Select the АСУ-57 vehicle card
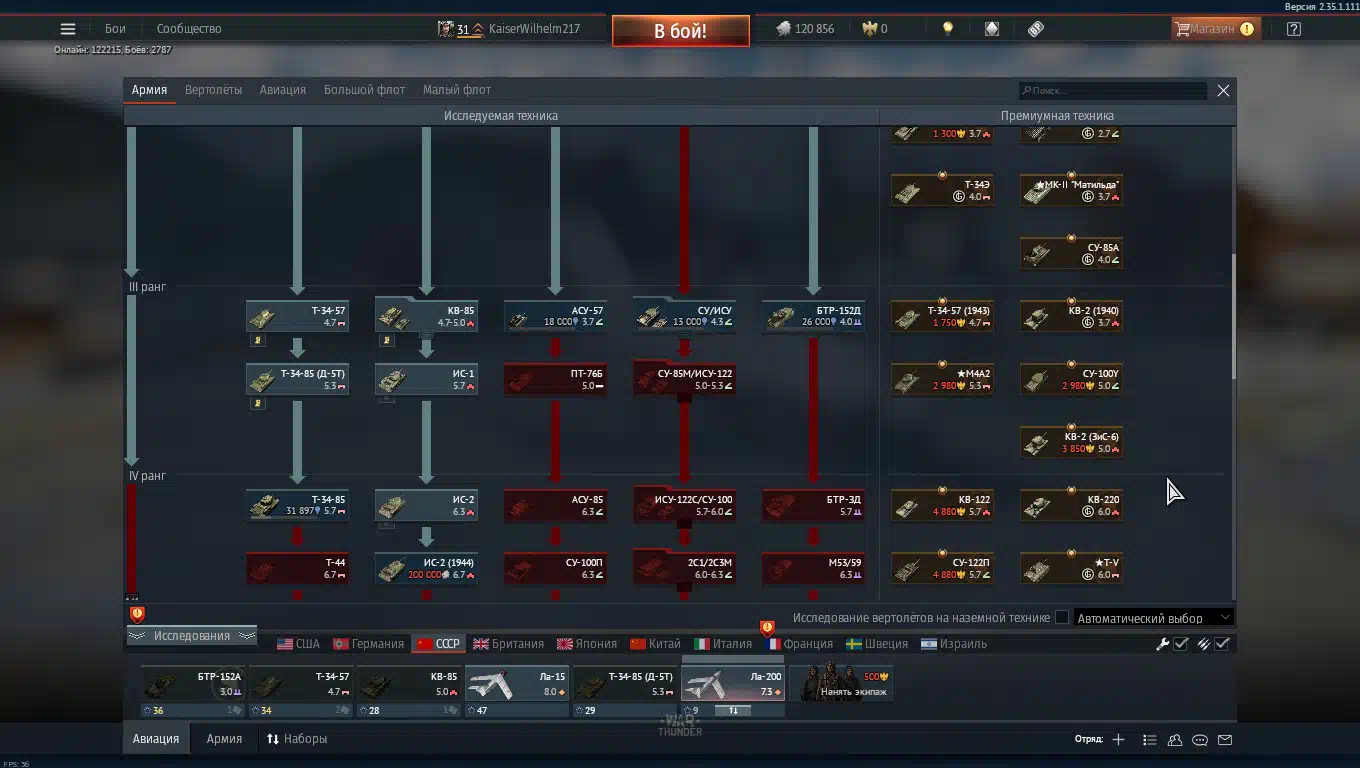Image resolution: width=1360 pixels, height=768 pixels. [x=556, y=316]
